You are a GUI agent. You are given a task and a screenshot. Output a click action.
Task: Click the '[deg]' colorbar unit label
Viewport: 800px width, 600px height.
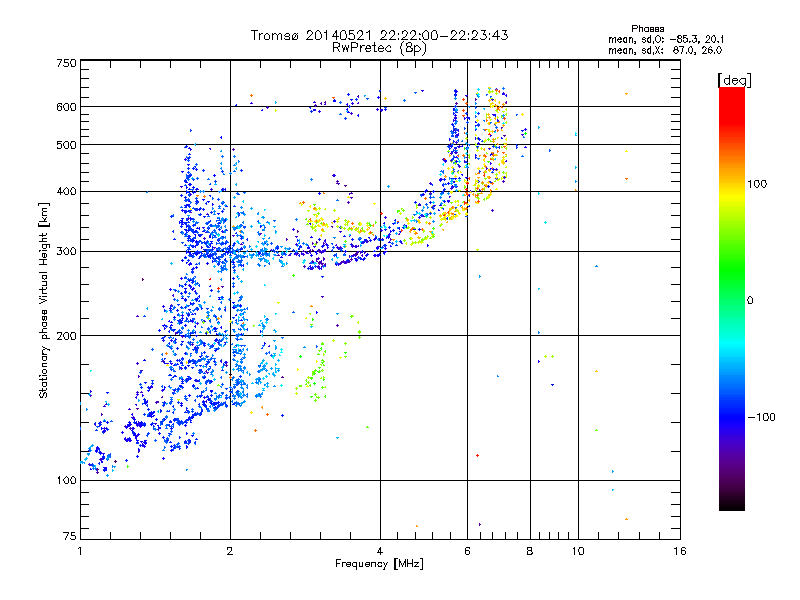pyautogui.click(x=734, y=80)
